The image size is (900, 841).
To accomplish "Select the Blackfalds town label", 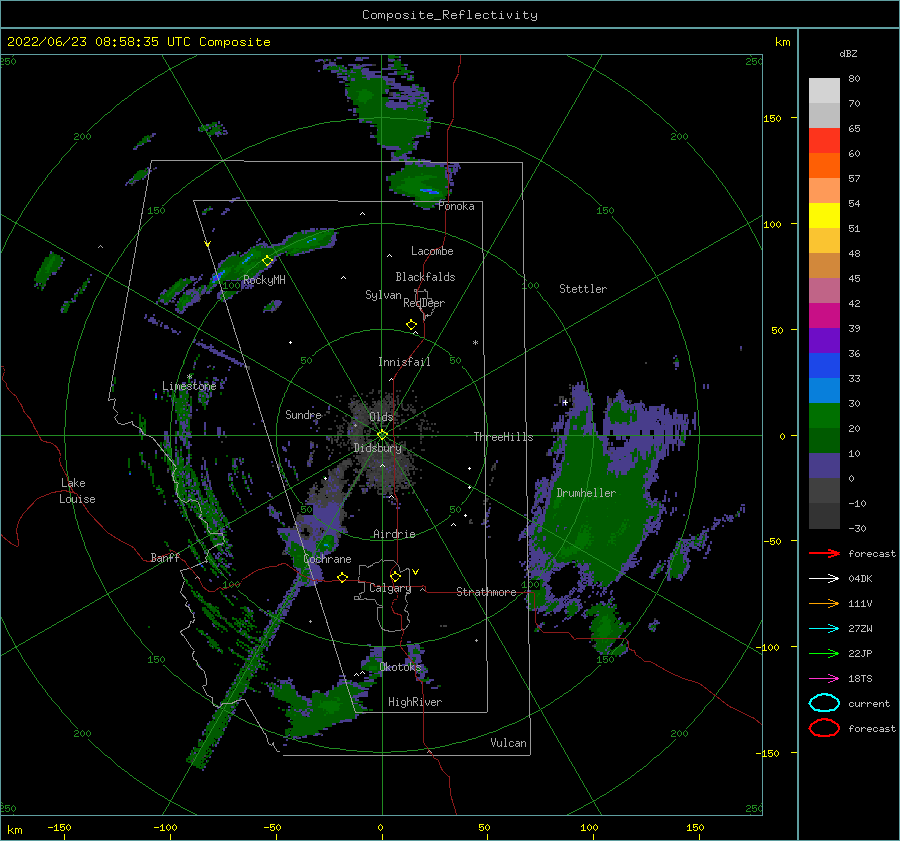I will coord(425,277).
